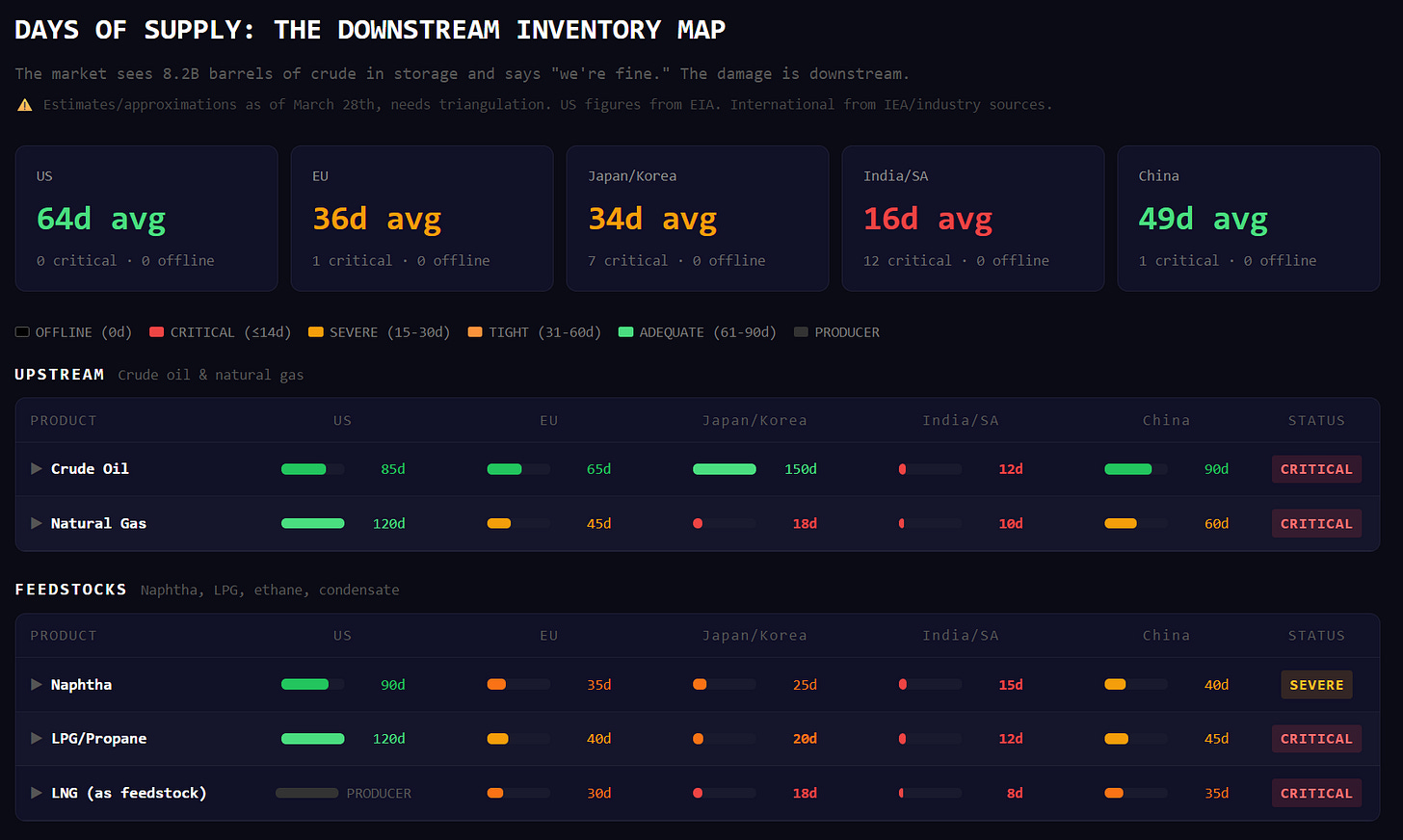The height and width of the screenshot is (840, 1403).
Task: Click the Natural Gas EU 45d bar
Action: (518, 523)
